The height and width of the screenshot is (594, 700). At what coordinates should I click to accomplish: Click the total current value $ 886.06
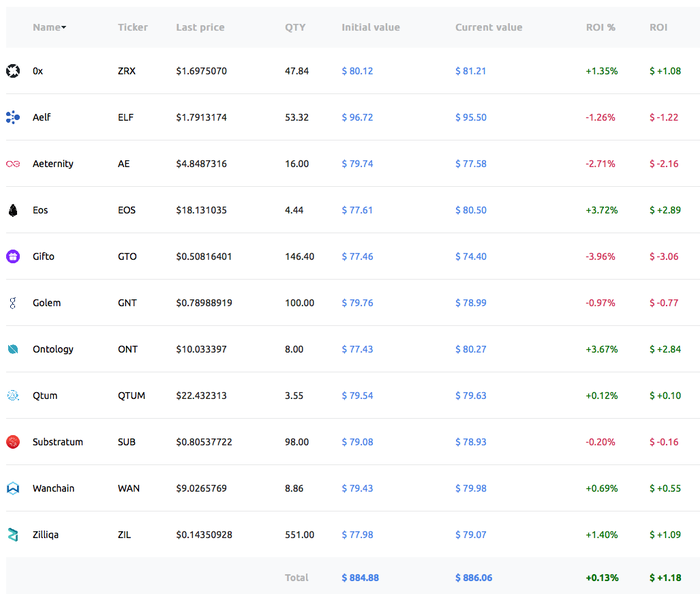474,577
